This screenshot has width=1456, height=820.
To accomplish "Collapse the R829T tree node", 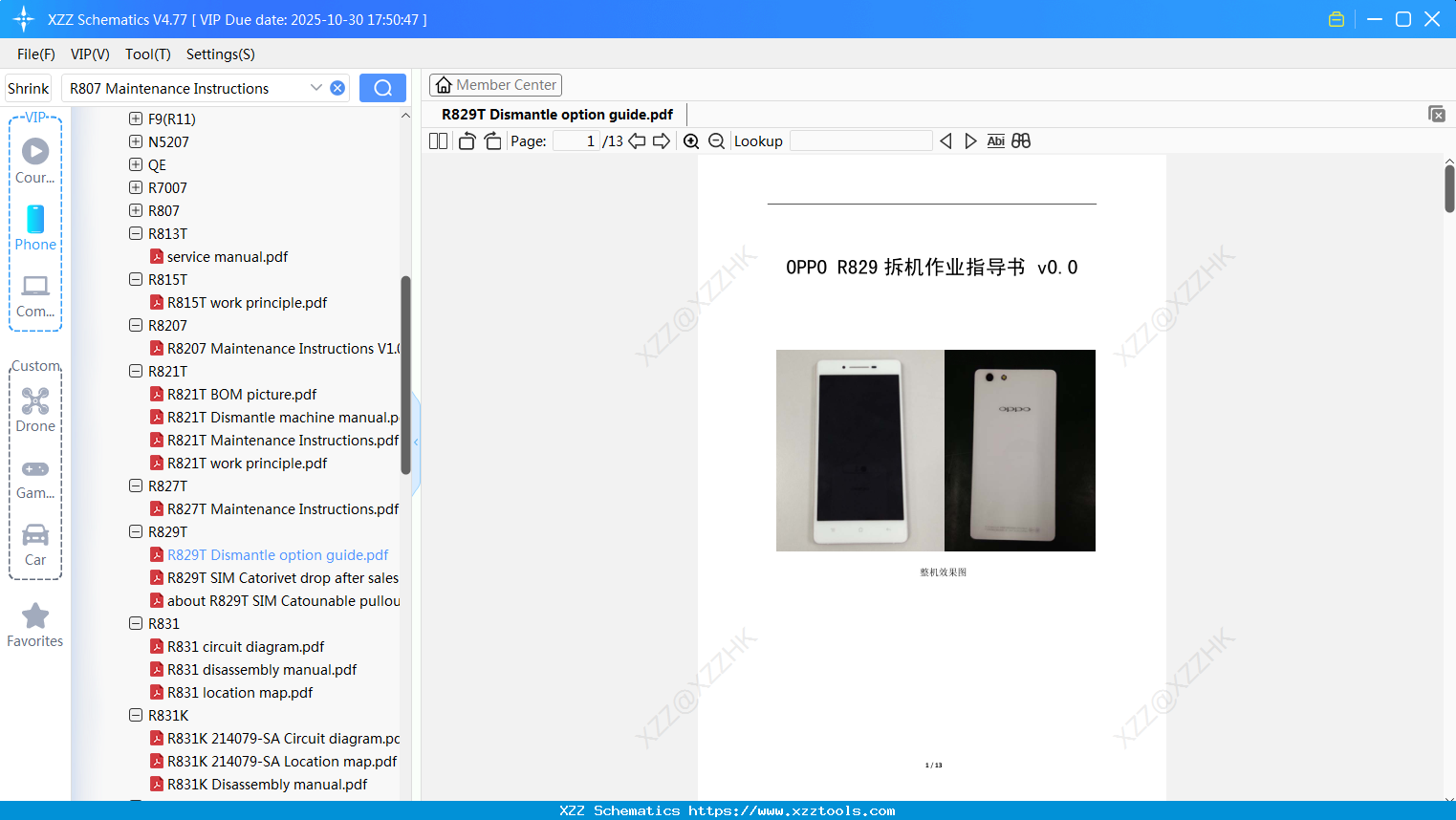I will (135, 531).
